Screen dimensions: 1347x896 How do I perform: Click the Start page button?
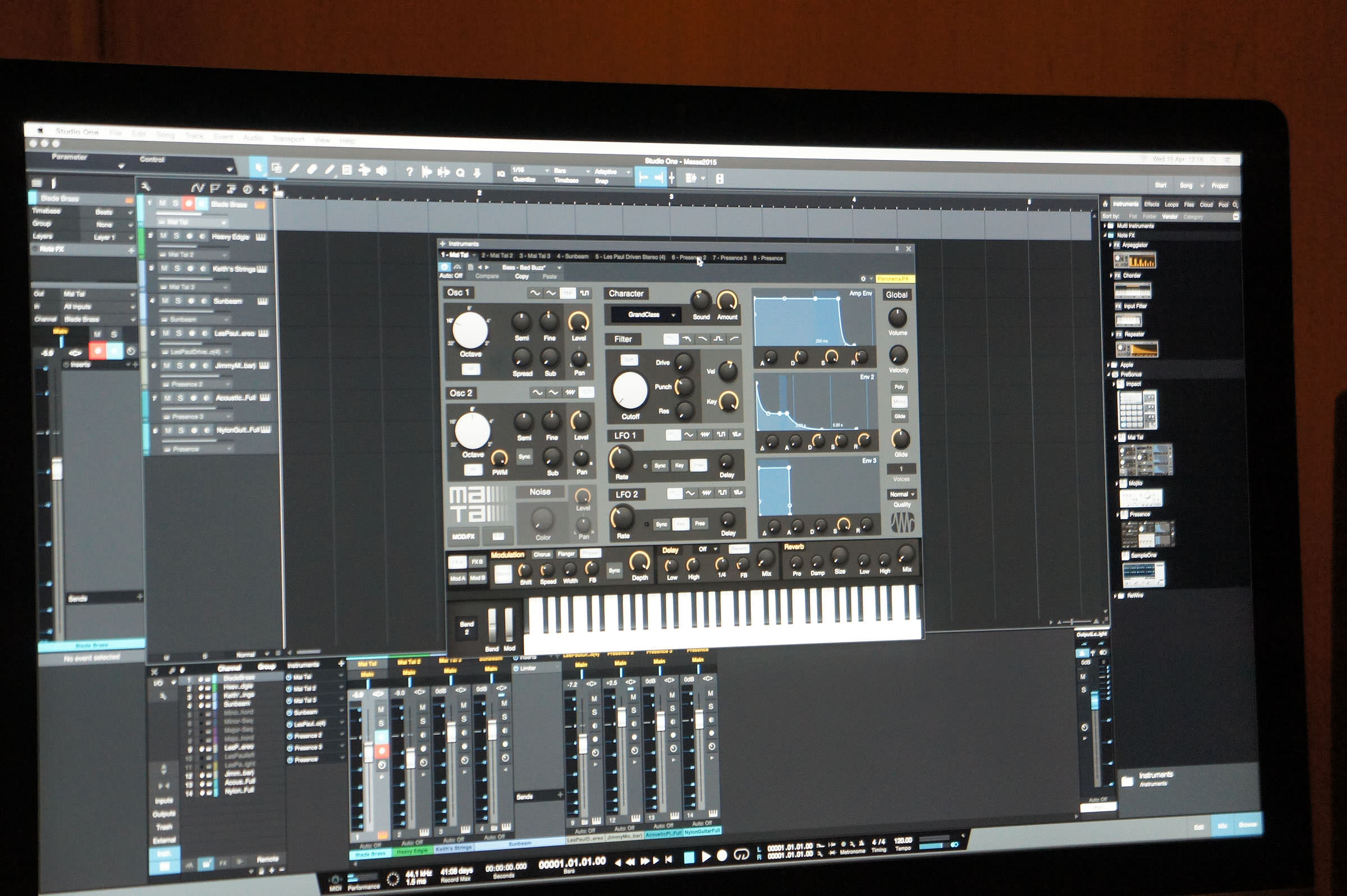click(1160, 185)
